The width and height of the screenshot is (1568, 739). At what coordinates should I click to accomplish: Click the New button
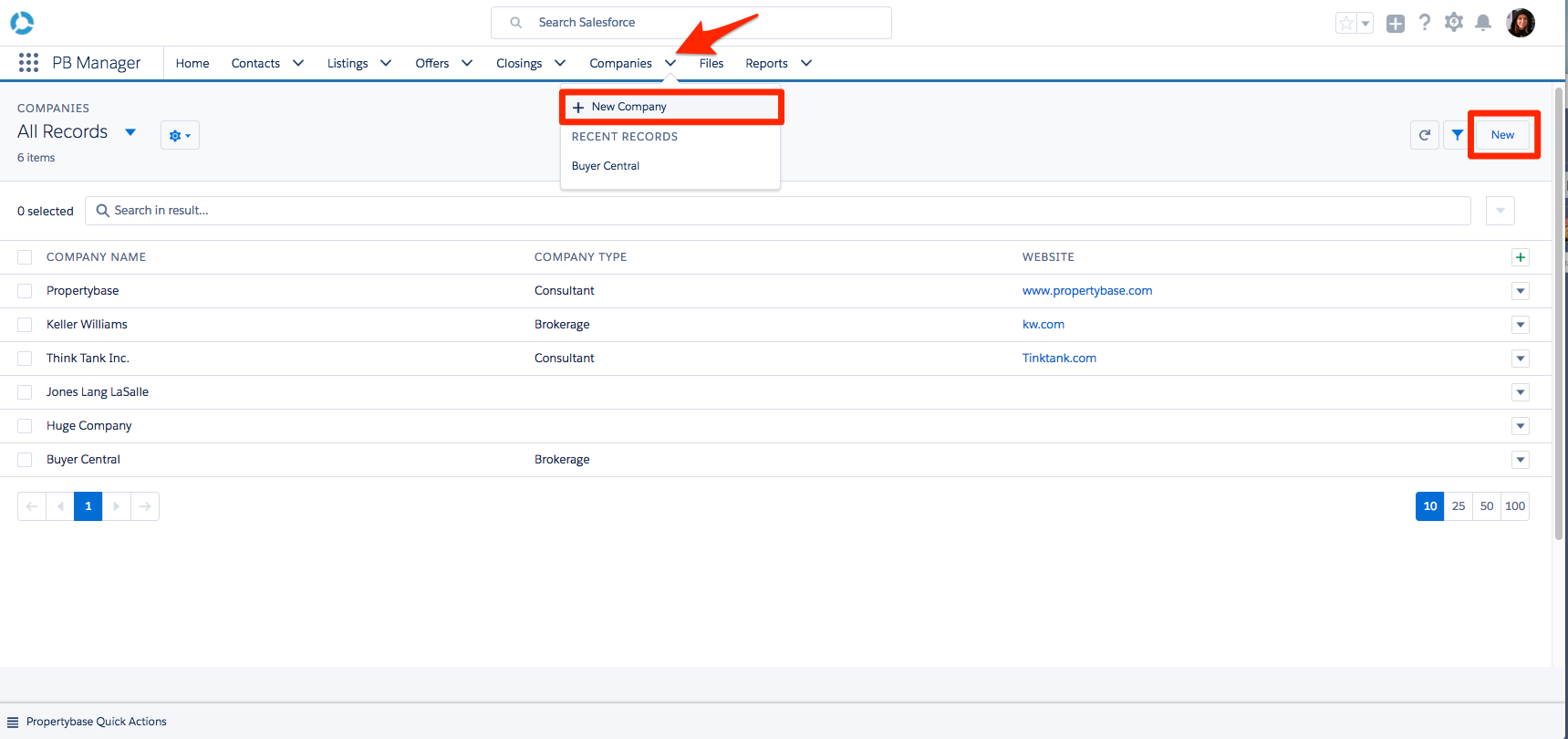point(1502,135)
